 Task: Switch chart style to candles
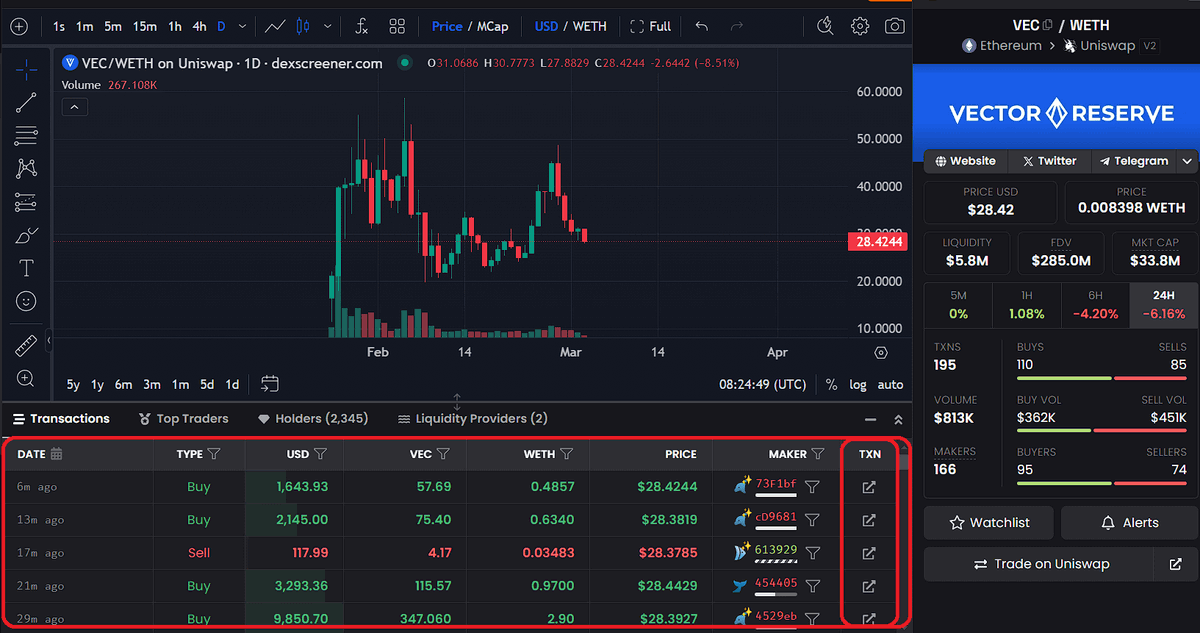[304, 26]
